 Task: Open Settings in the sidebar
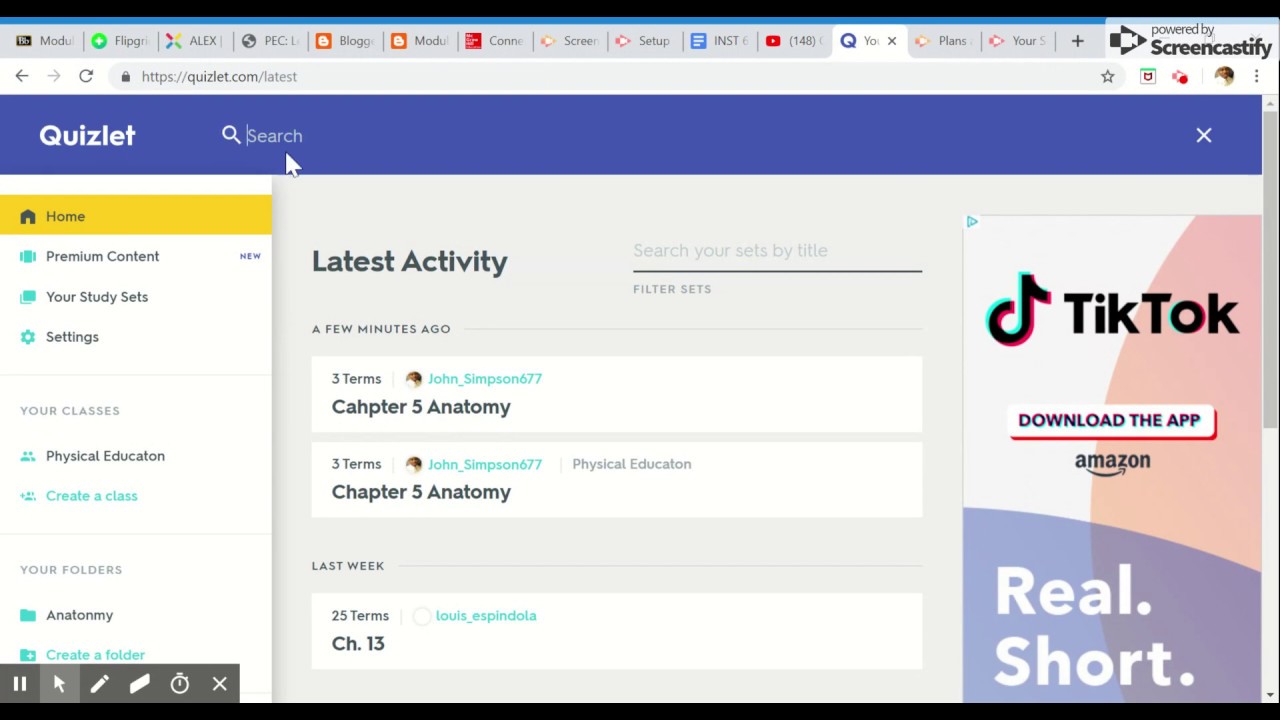point(135,337)
